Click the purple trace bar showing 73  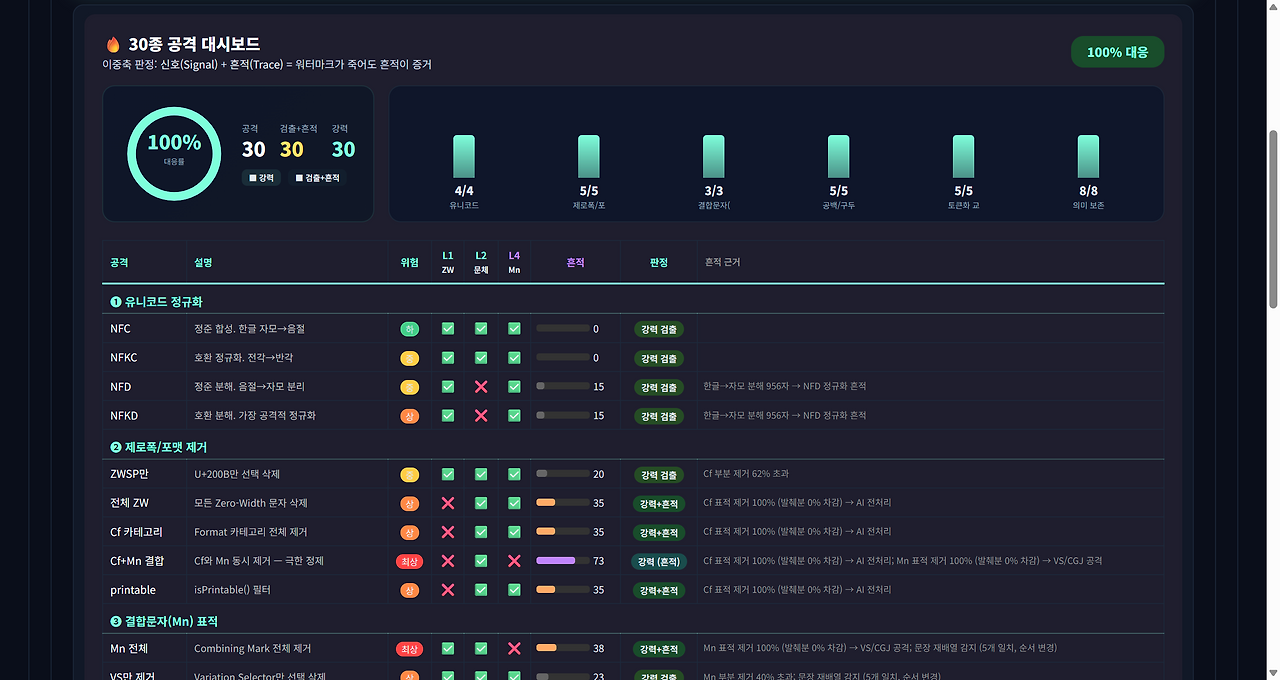[562, 561]
